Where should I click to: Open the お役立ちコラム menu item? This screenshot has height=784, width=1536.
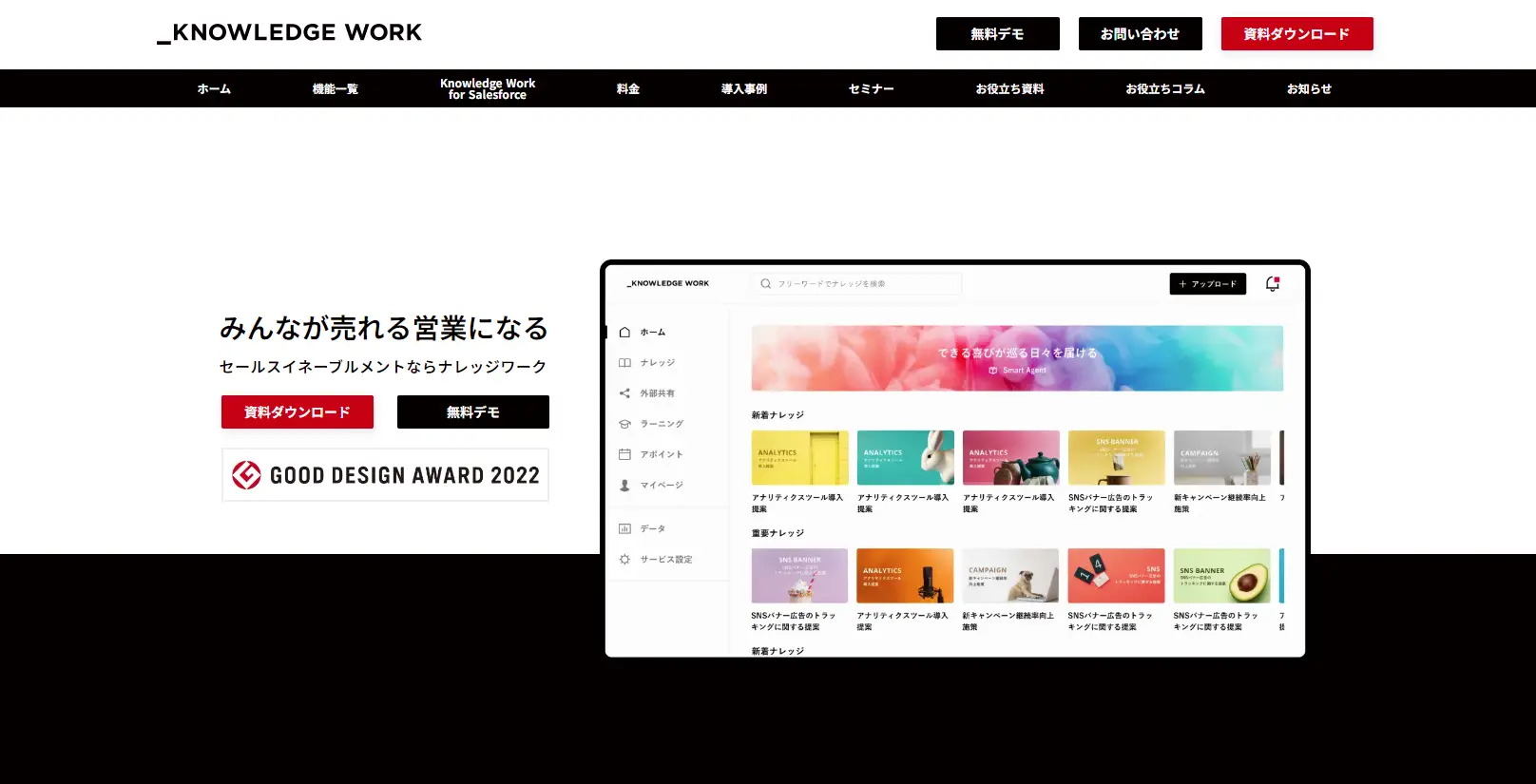tap(1164, 88)
